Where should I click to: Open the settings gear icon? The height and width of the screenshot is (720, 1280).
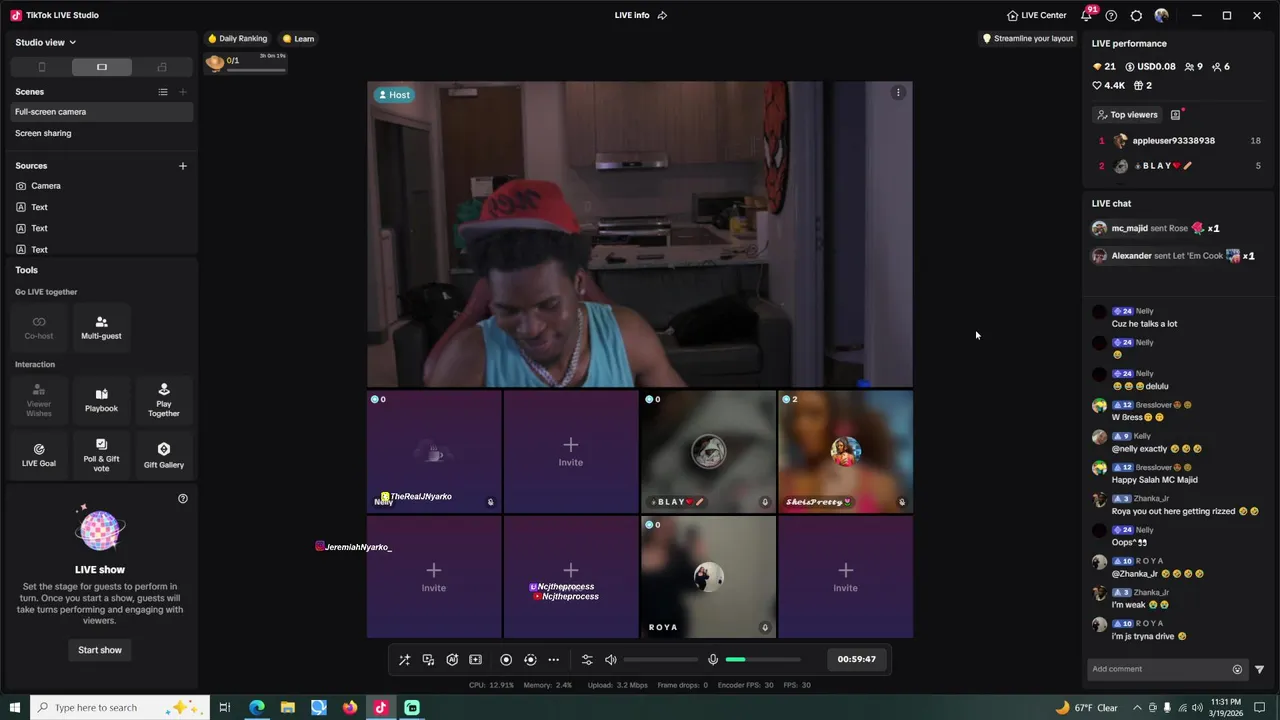tap(1136, 15)
